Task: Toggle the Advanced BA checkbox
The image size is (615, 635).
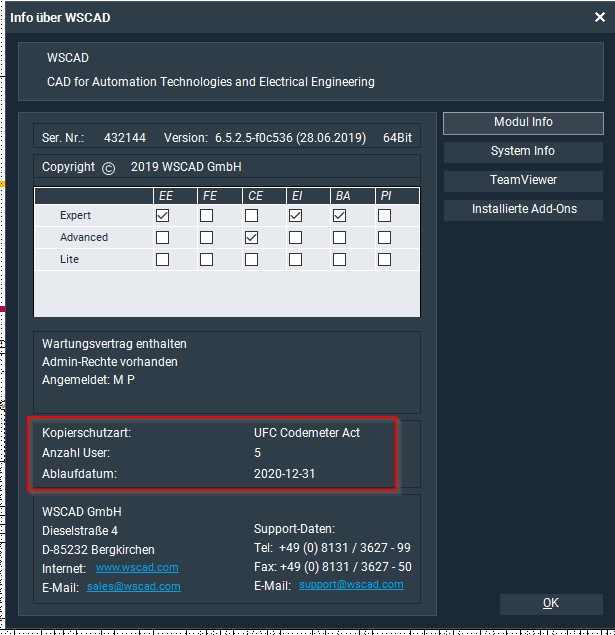Action: [339, 237]
